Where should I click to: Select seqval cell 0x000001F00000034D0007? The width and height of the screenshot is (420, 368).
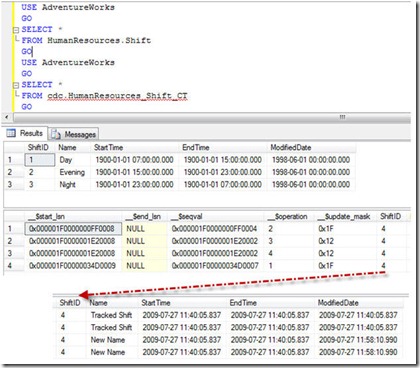[216, 266]
